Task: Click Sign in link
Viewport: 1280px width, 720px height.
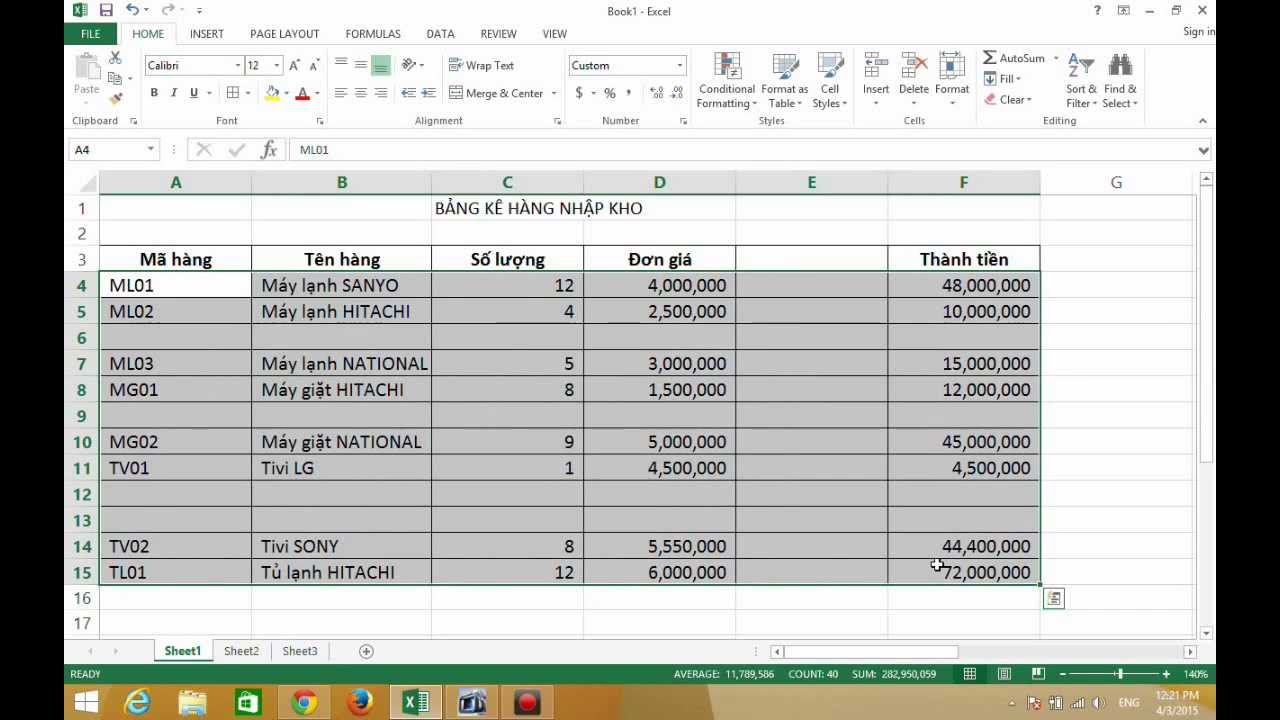Action: click(x=1199, y=32)
